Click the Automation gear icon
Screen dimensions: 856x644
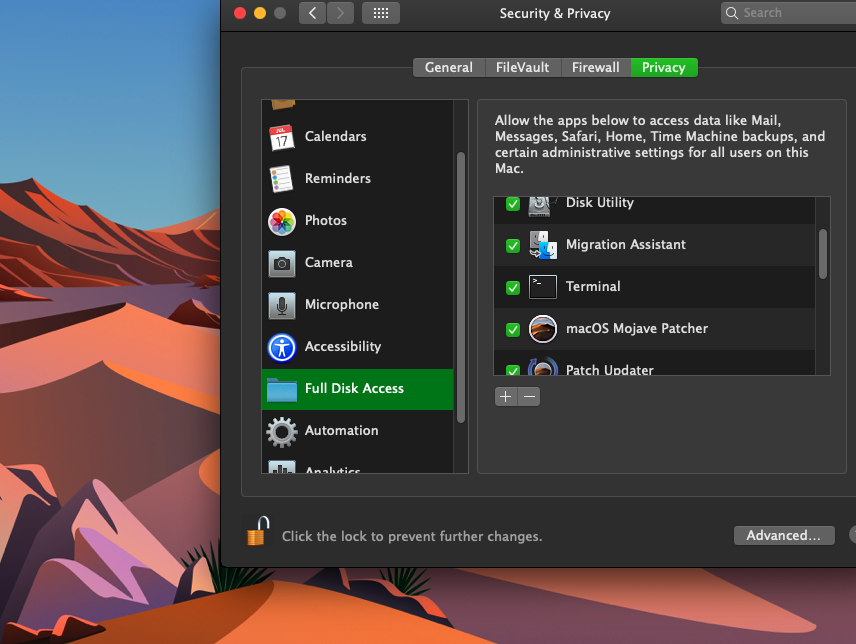282,432
